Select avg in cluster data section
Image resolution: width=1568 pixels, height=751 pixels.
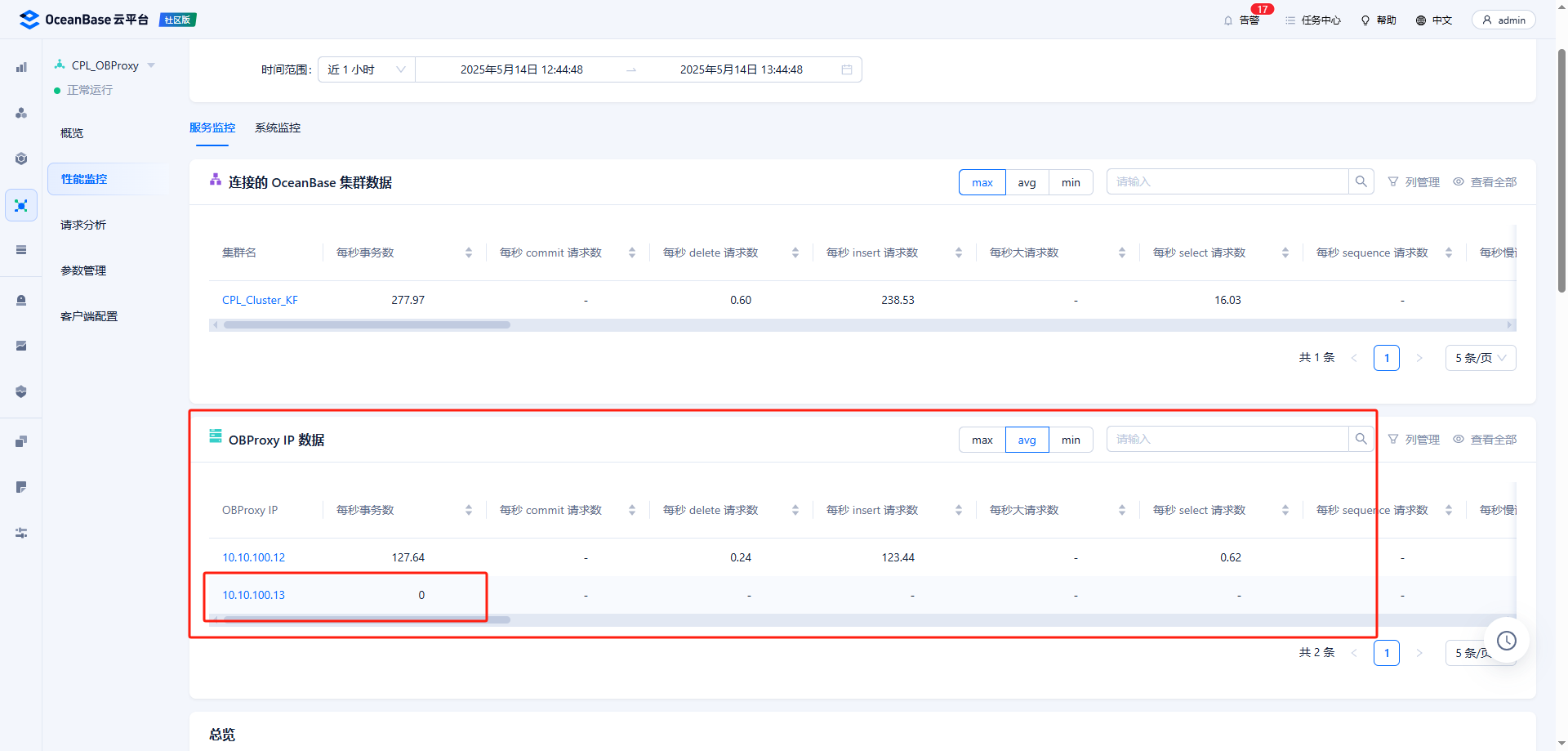[1027, 182]
